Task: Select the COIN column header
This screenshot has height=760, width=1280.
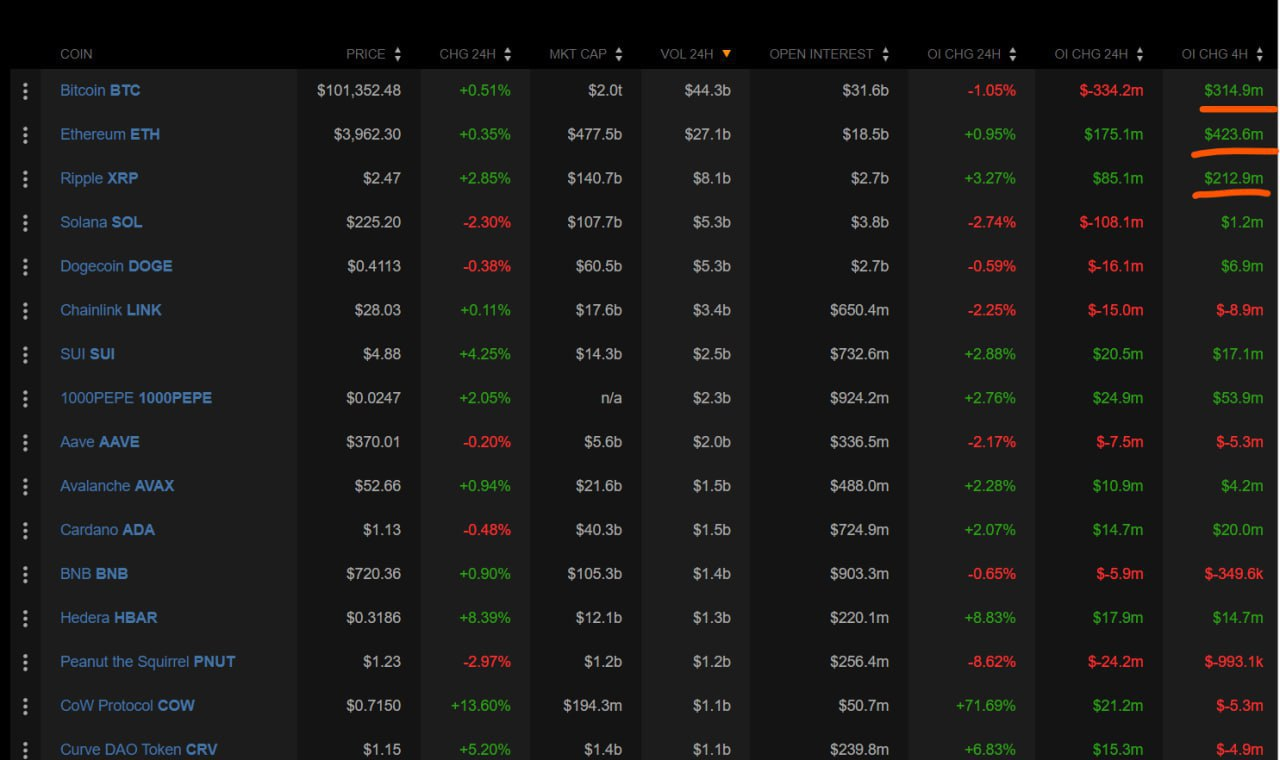Action: [77, 54]
